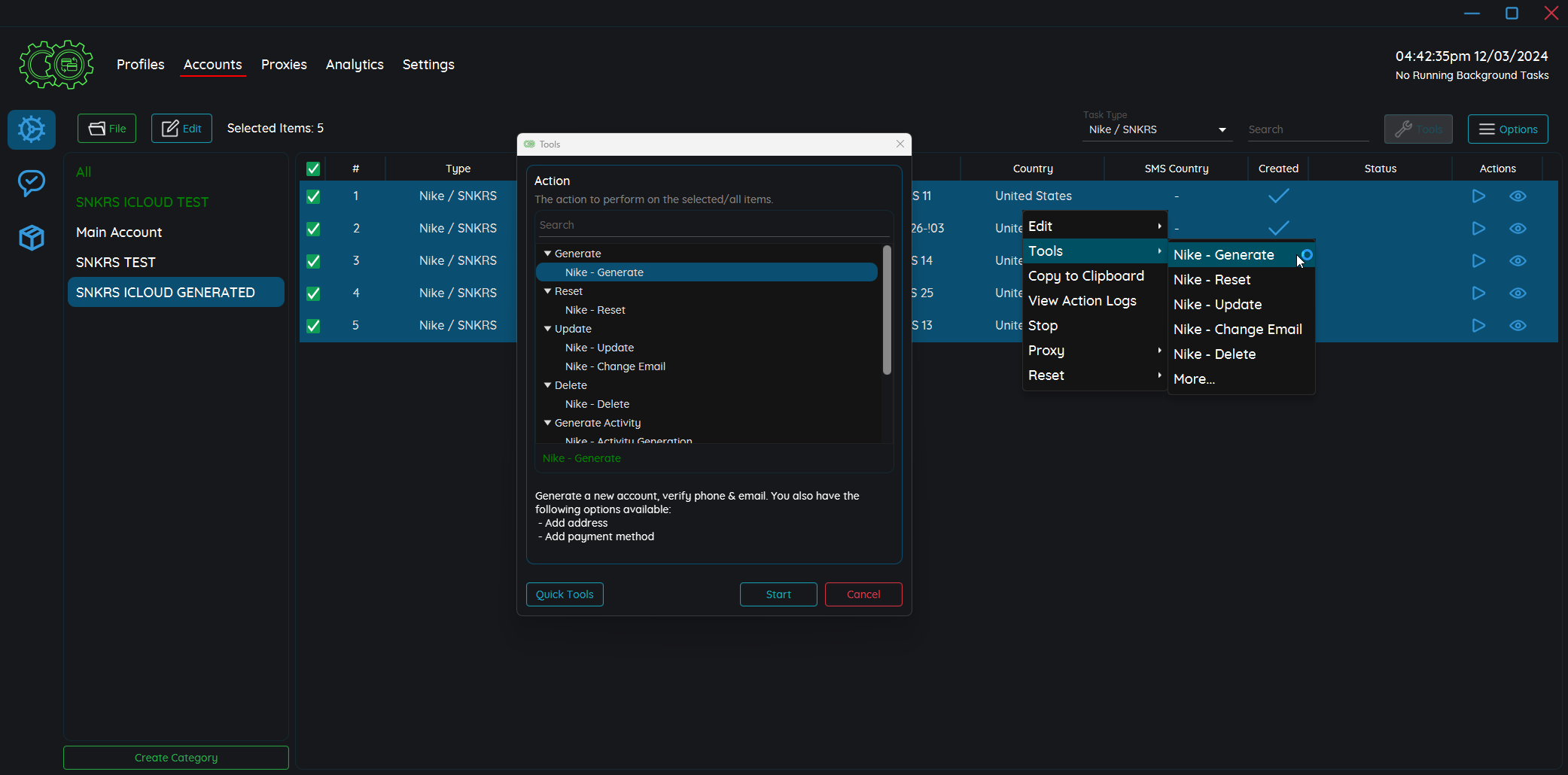Uncheck the checkbox for account row 2

tap(313, 229)
